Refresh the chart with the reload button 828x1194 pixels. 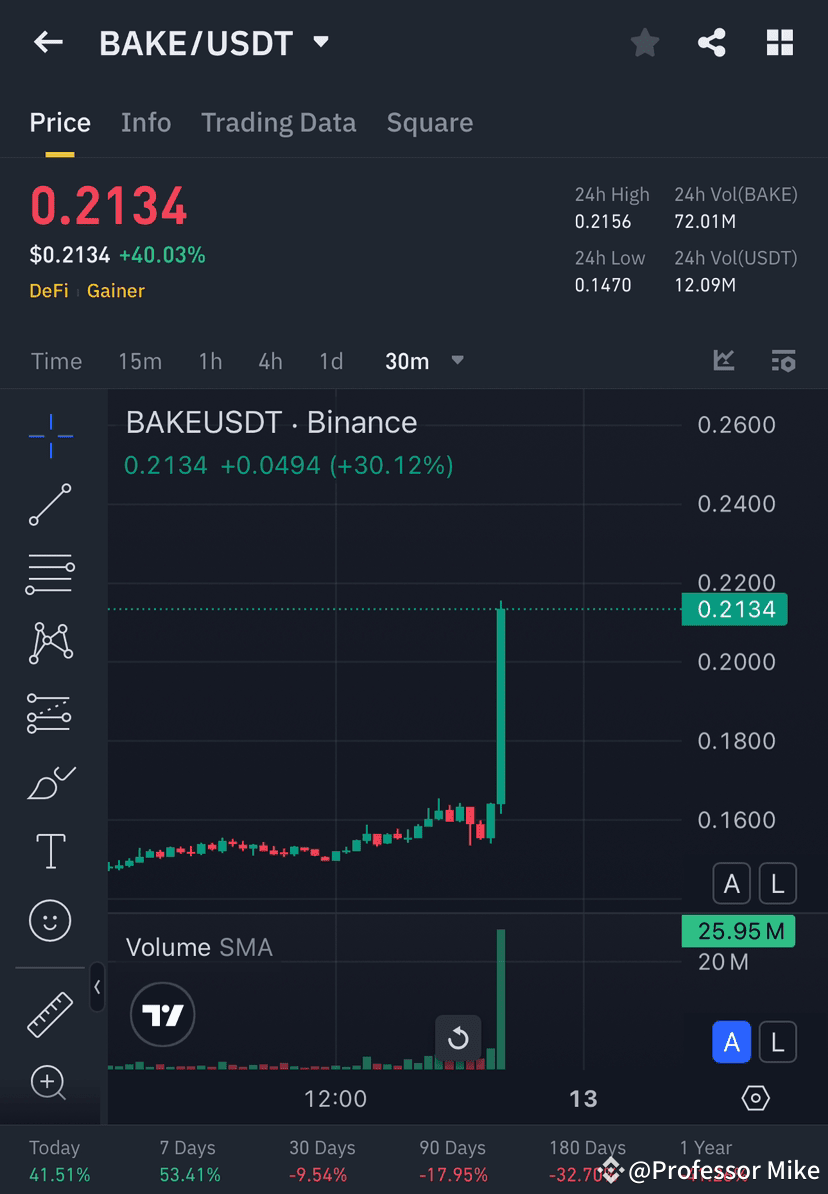tap(458, 1039)
